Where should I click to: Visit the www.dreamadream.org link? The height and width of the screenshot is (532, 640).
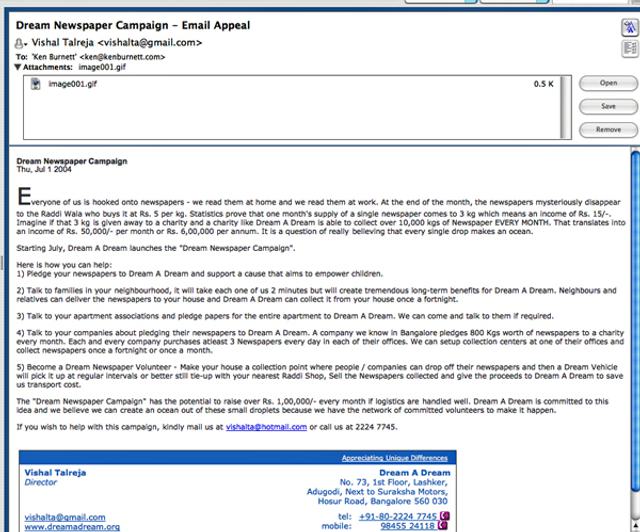coord(71,527)
